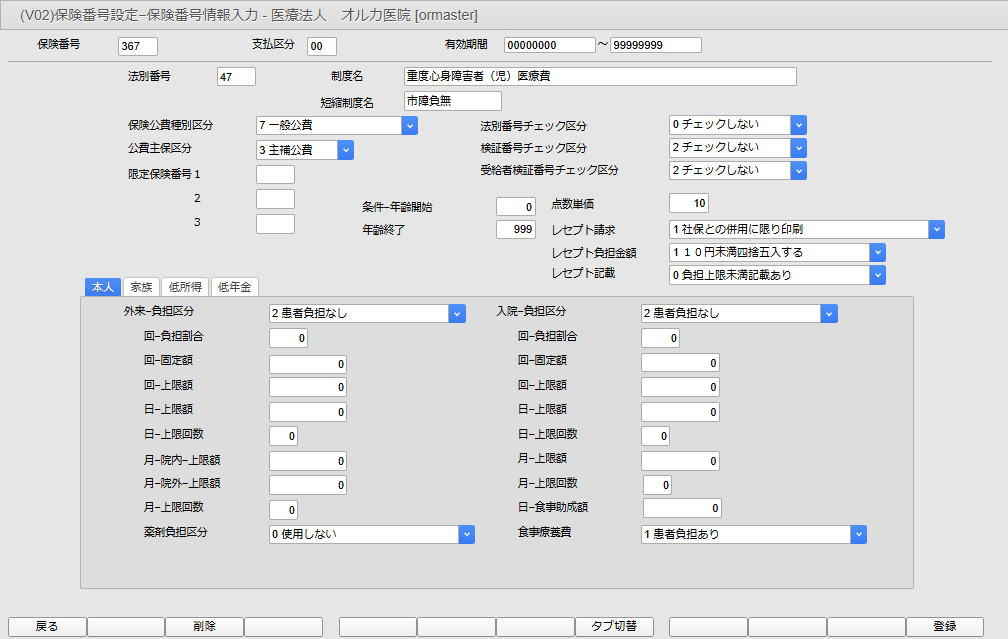Focus the inpatient 日-上限額 field
1008x639 pixels.
[x=680, y=412]
